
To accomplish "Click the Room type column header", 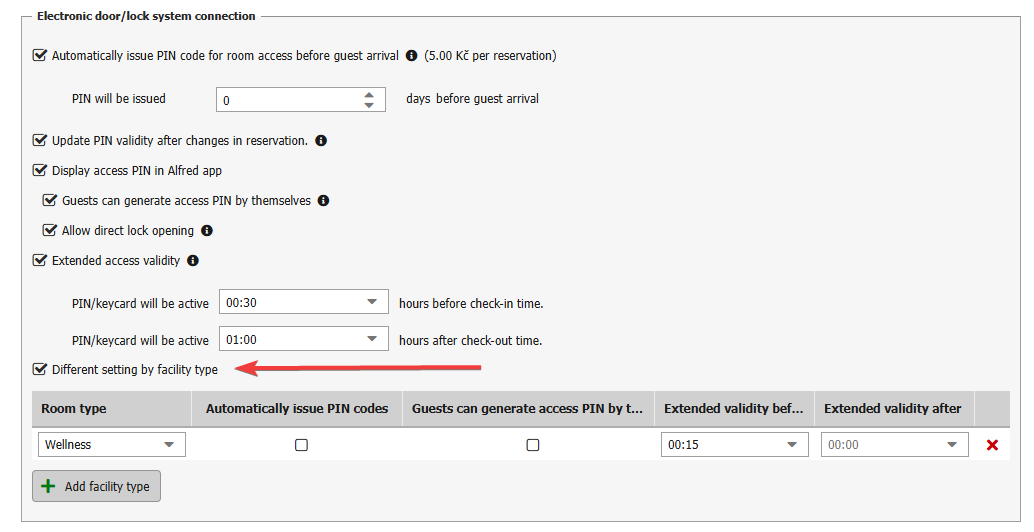I will (74, 409).
